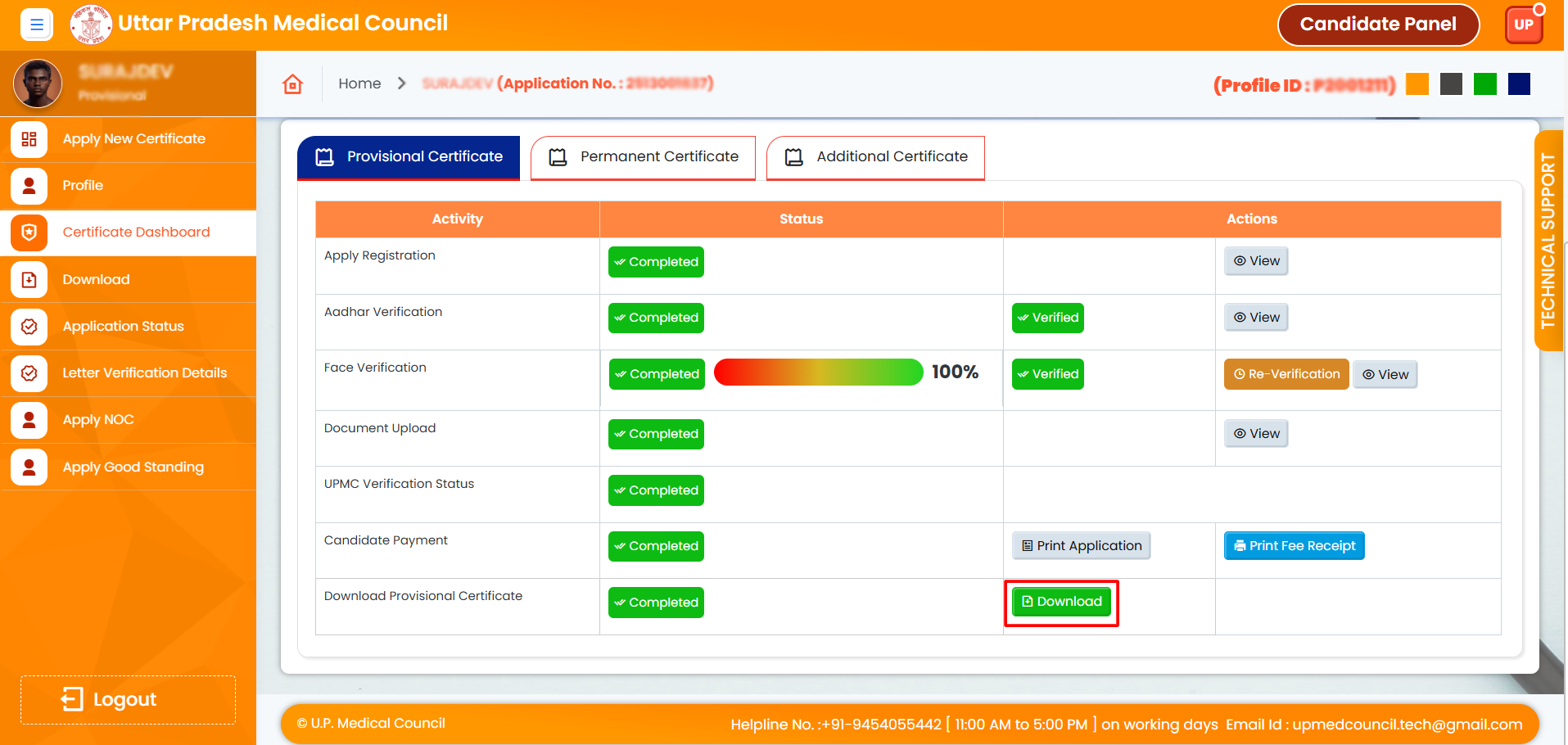Open Application Status from sidebar
The image size is (1568, 745).
(123, 327)
